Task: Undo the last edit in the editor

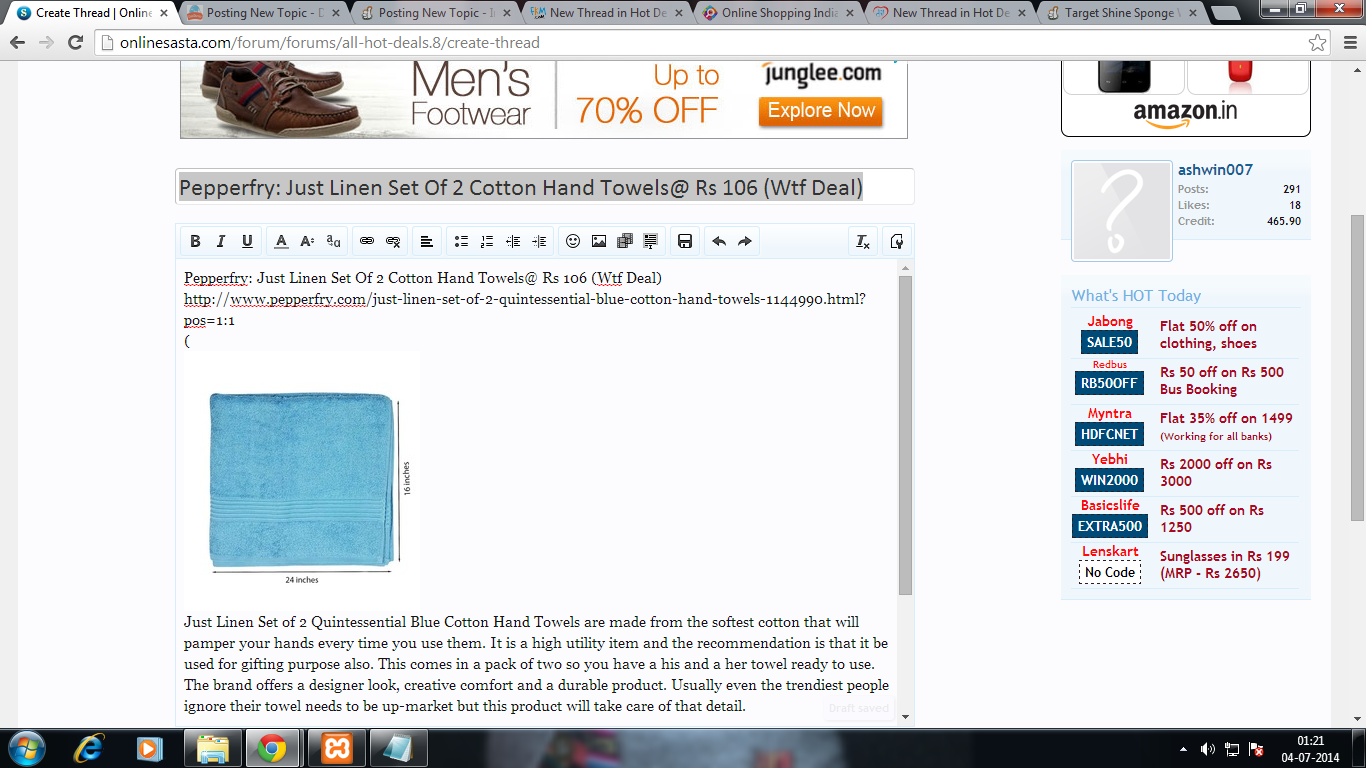Action: (x=719, y=241)
